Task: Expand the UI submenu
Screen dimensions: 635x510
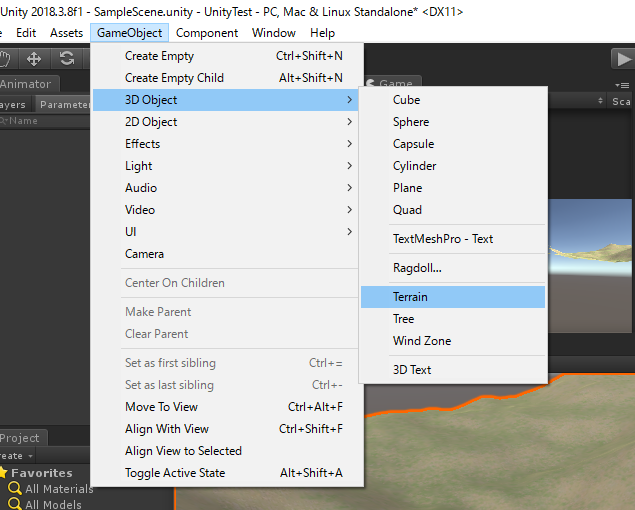Action: [226, 232]
